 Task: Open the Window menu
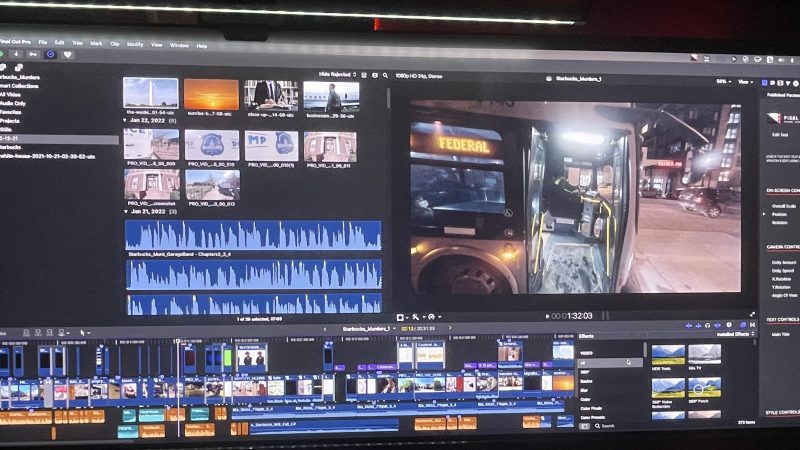179,45
